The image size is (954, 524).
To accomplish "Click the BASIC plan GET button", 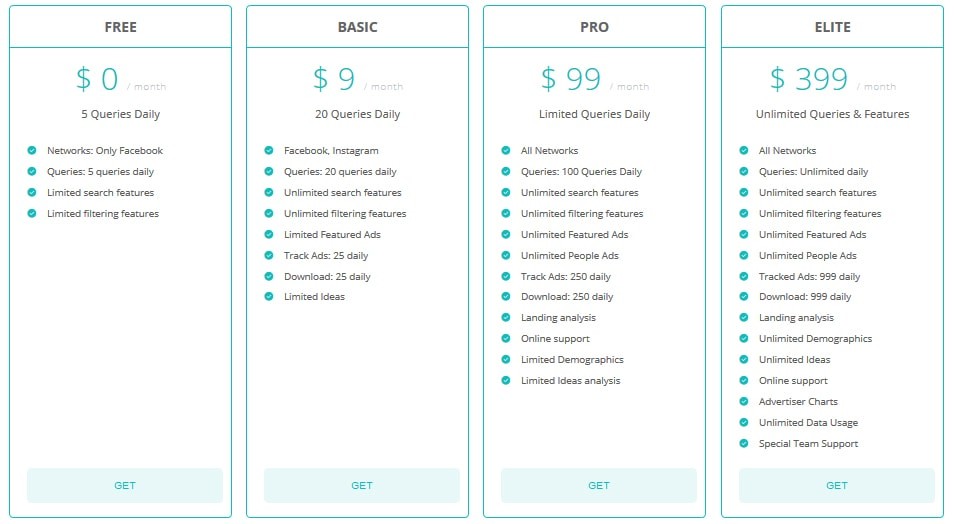I will coord(361,485).
